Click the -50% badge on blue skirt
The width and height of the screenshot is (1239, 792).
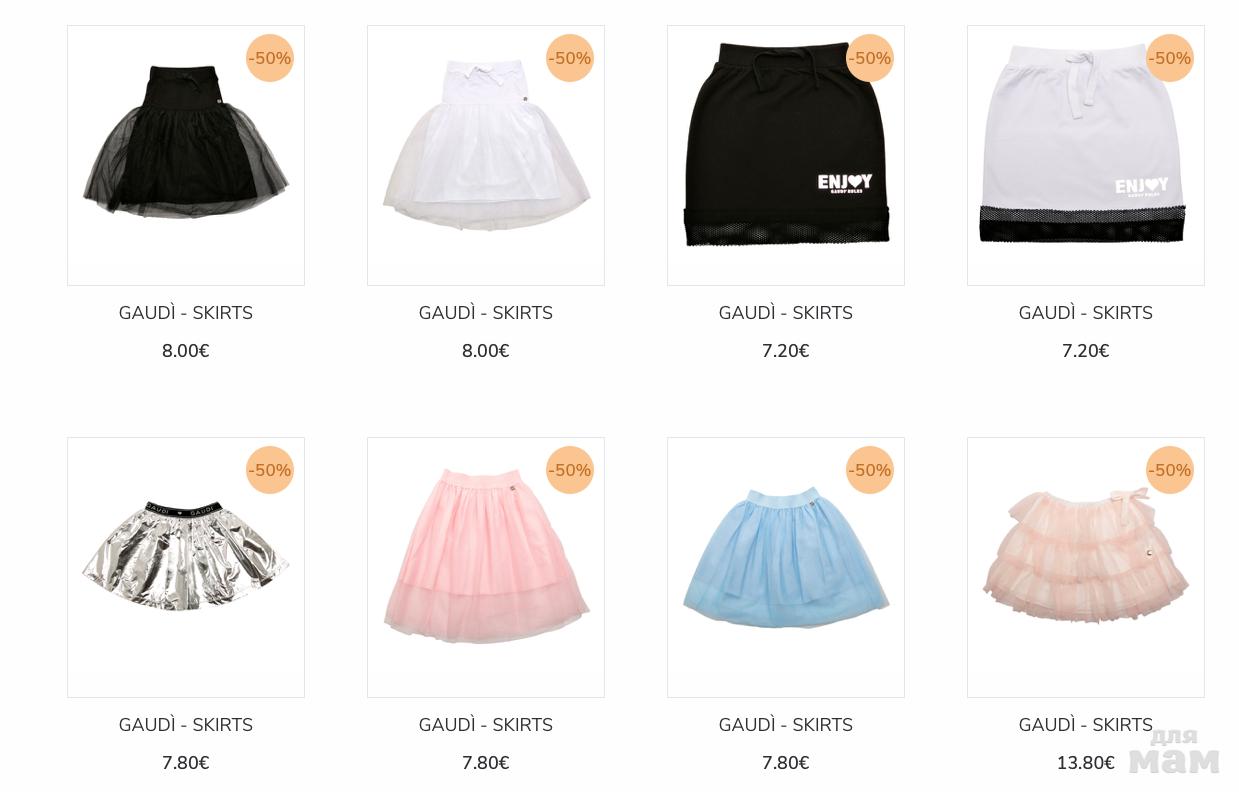[870, 470]
